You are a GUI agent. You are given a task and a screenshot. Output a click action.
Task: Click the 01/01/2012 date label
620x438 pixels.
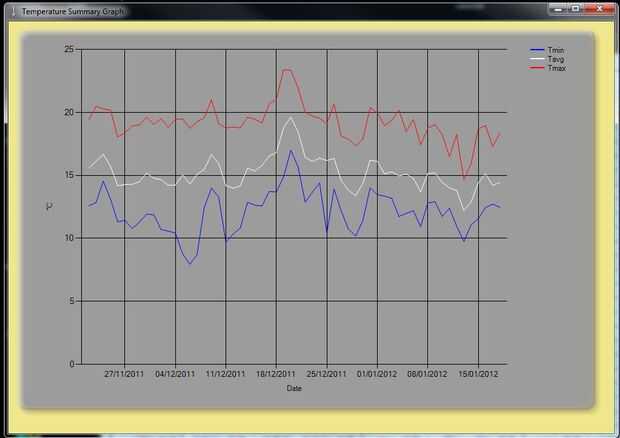[376, 374]
